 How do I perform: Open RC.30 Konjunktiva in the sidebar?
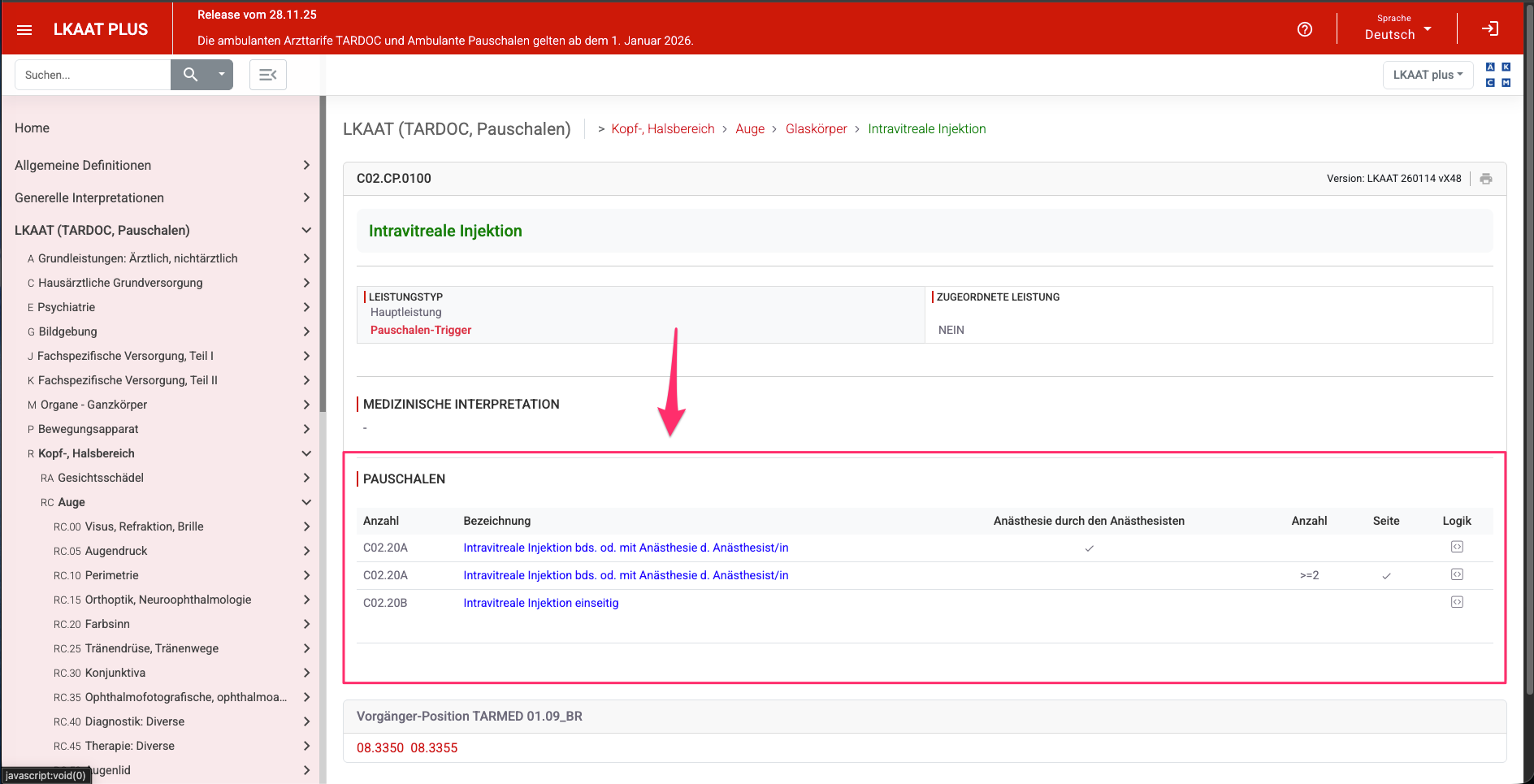(x=115, y=673)
